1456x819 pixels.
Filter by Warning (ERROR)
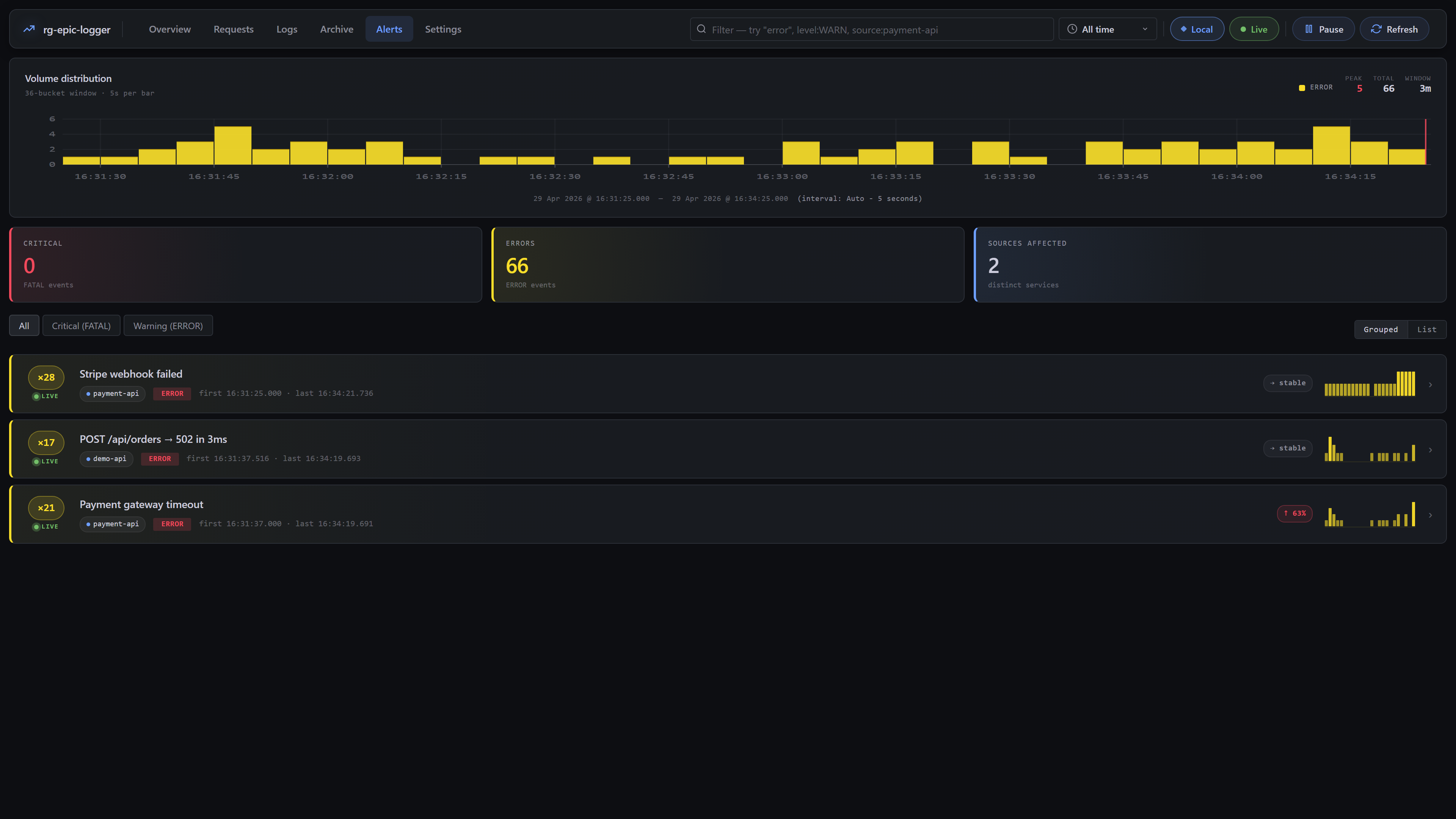[168, 326]
